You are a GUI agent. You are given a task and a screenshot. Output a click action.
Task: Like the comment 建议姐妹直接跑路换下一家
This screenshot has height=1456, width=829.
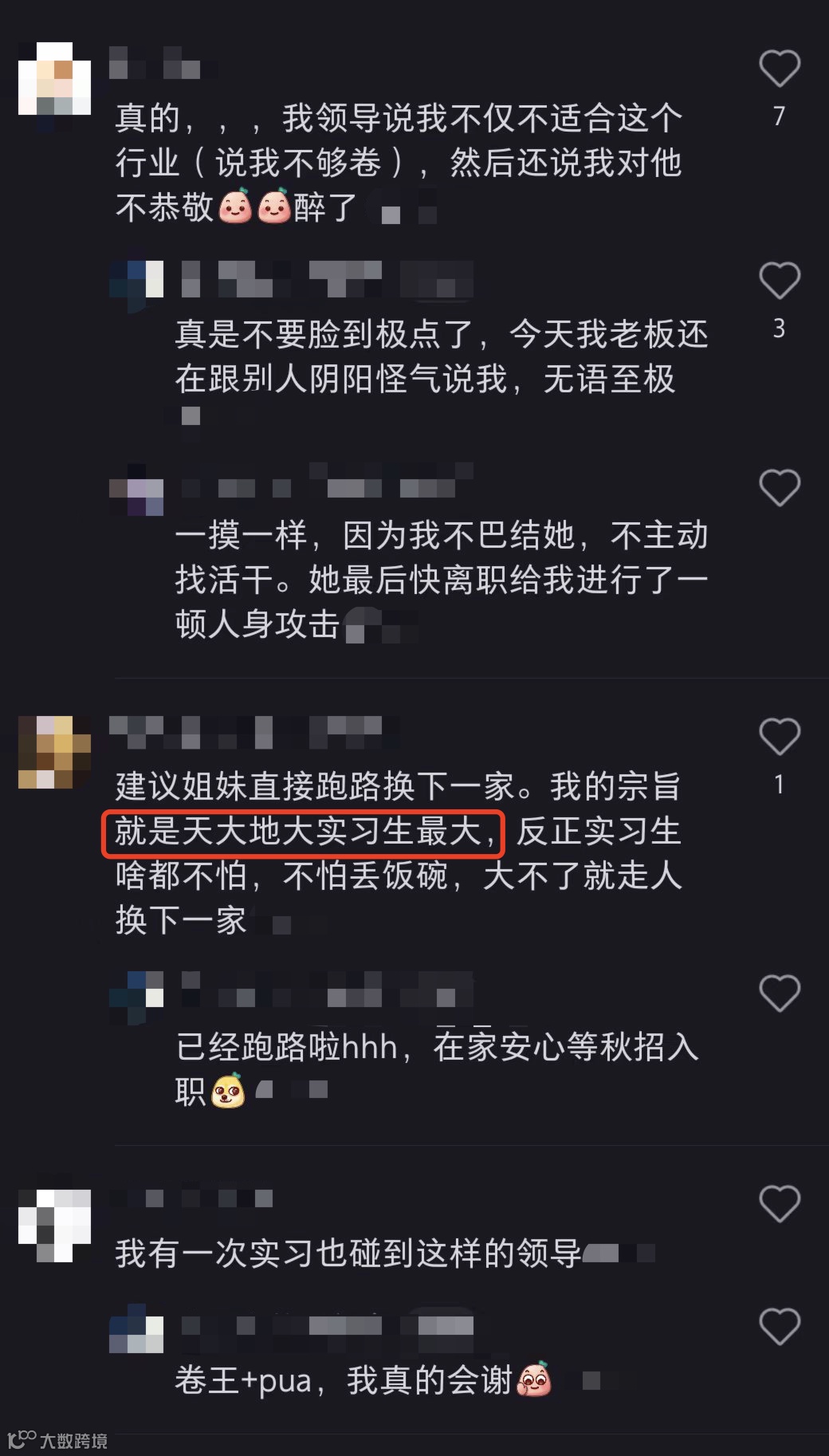(x=779, y=736)
